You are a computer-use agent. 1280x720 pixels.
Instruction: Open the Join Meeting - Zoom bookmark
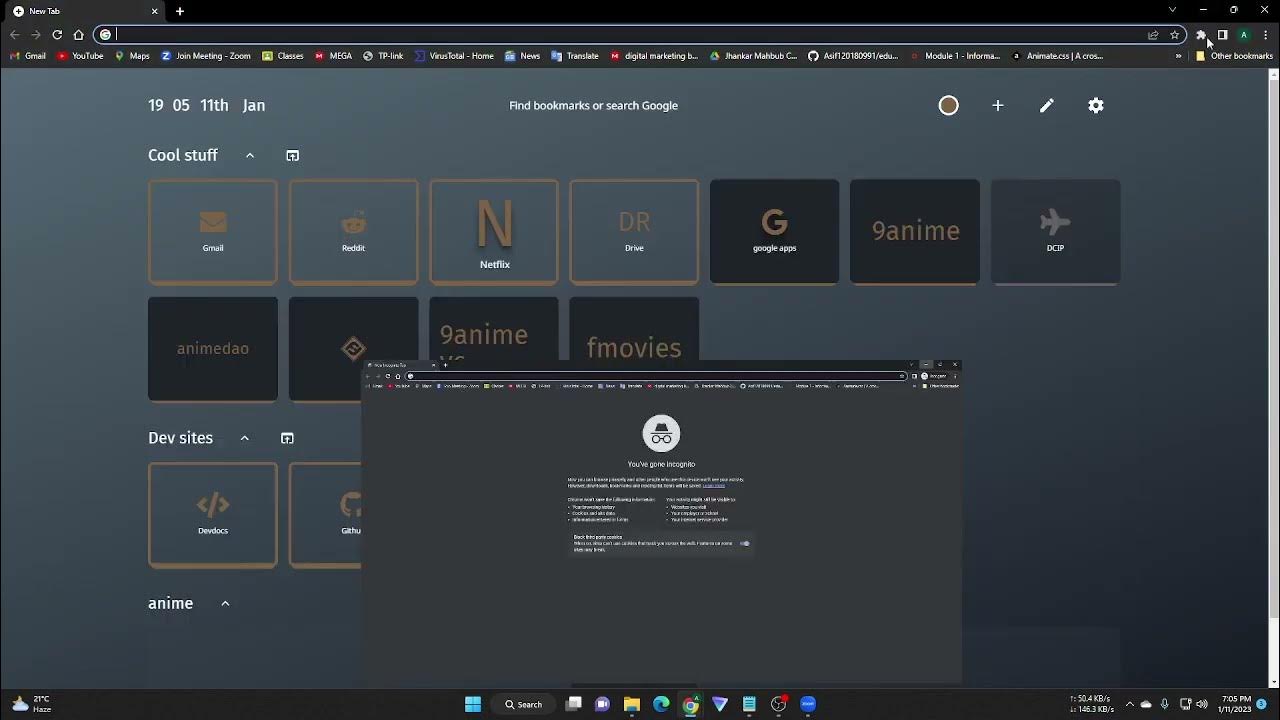pyautogui.click(x=206, y=56)
